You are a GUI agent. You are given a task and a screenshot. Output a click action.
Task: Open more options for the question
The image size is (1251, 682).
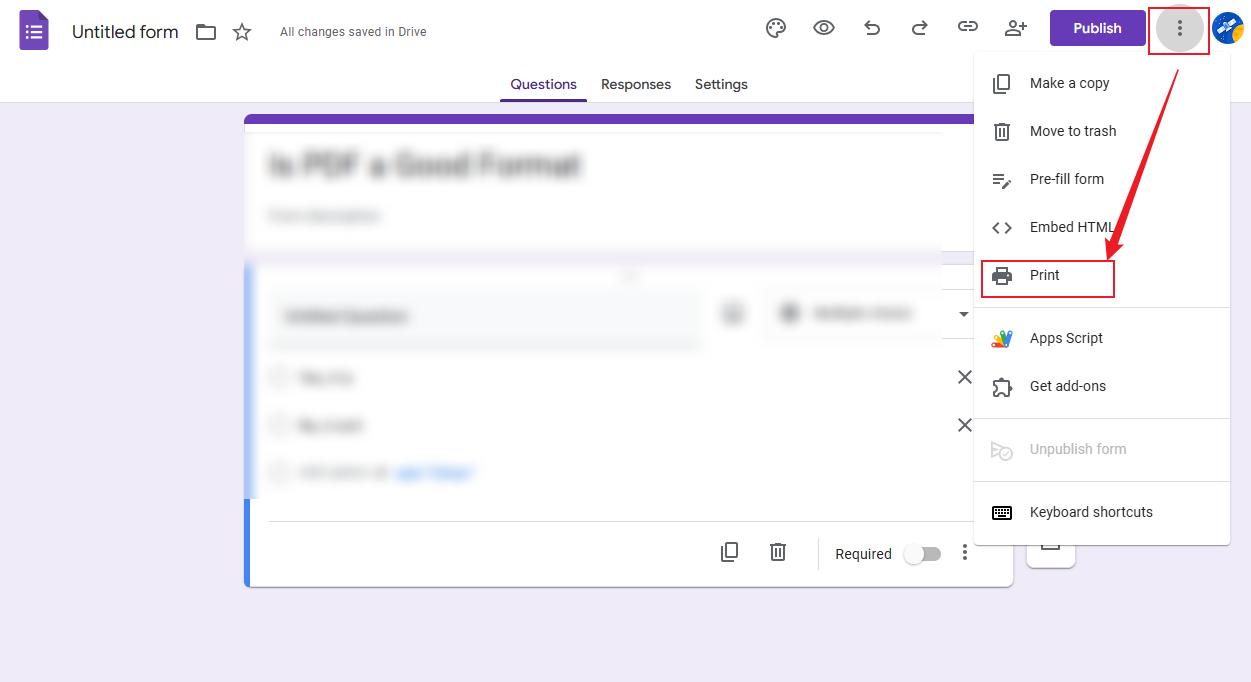(x=964, y=551)
